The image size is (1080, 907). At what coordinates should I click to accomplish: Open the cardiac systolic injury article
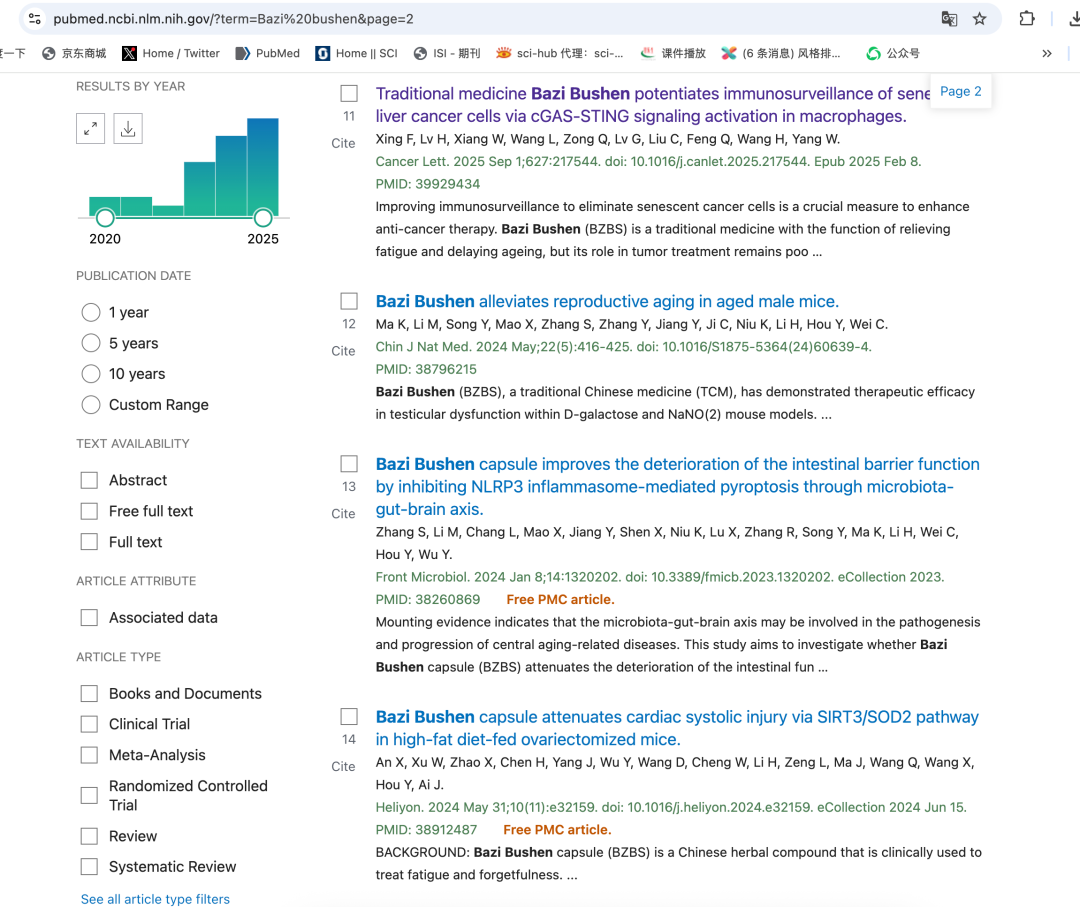pos(677,728)
